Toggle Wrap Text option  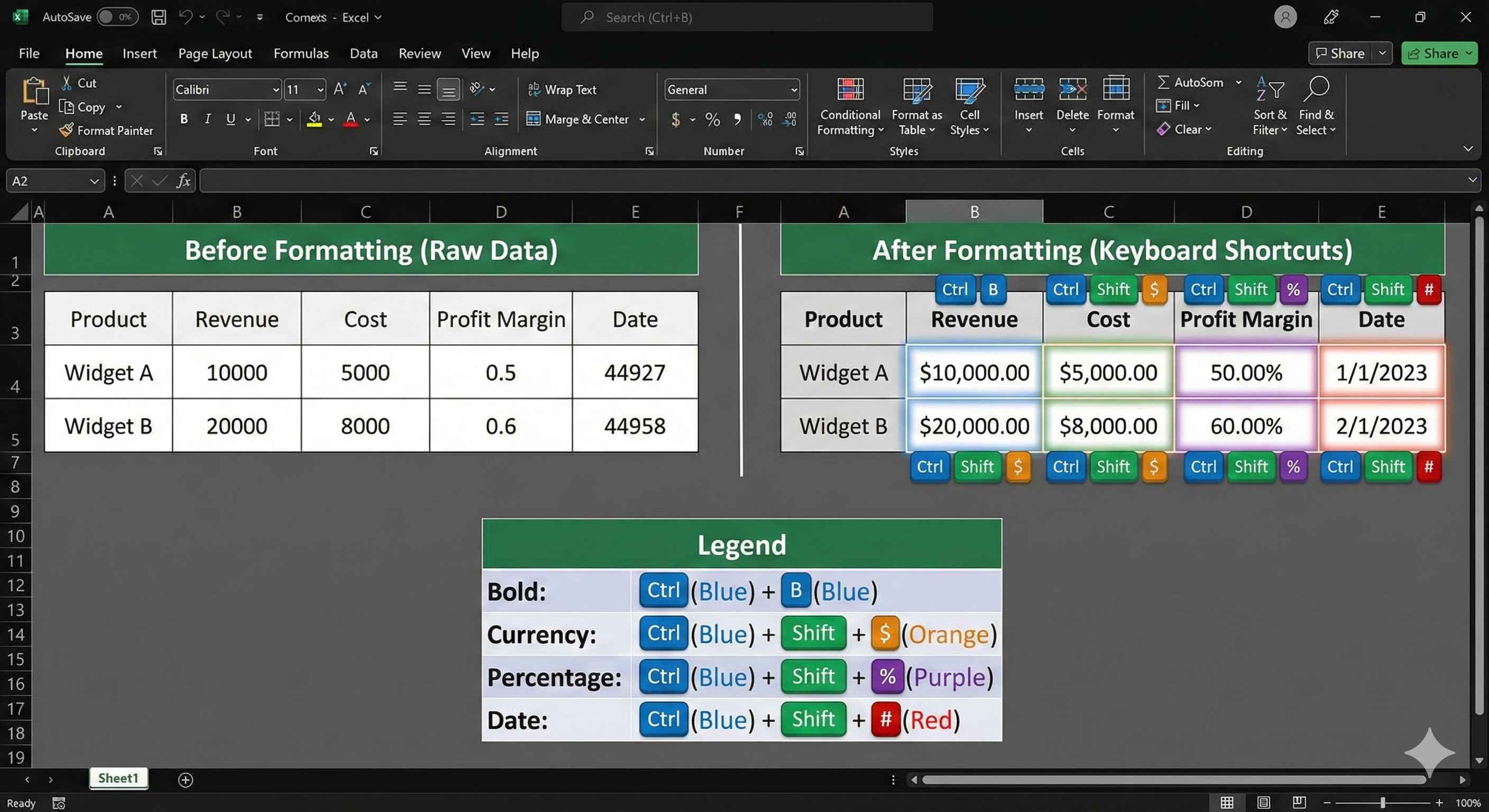coord(562,89)
